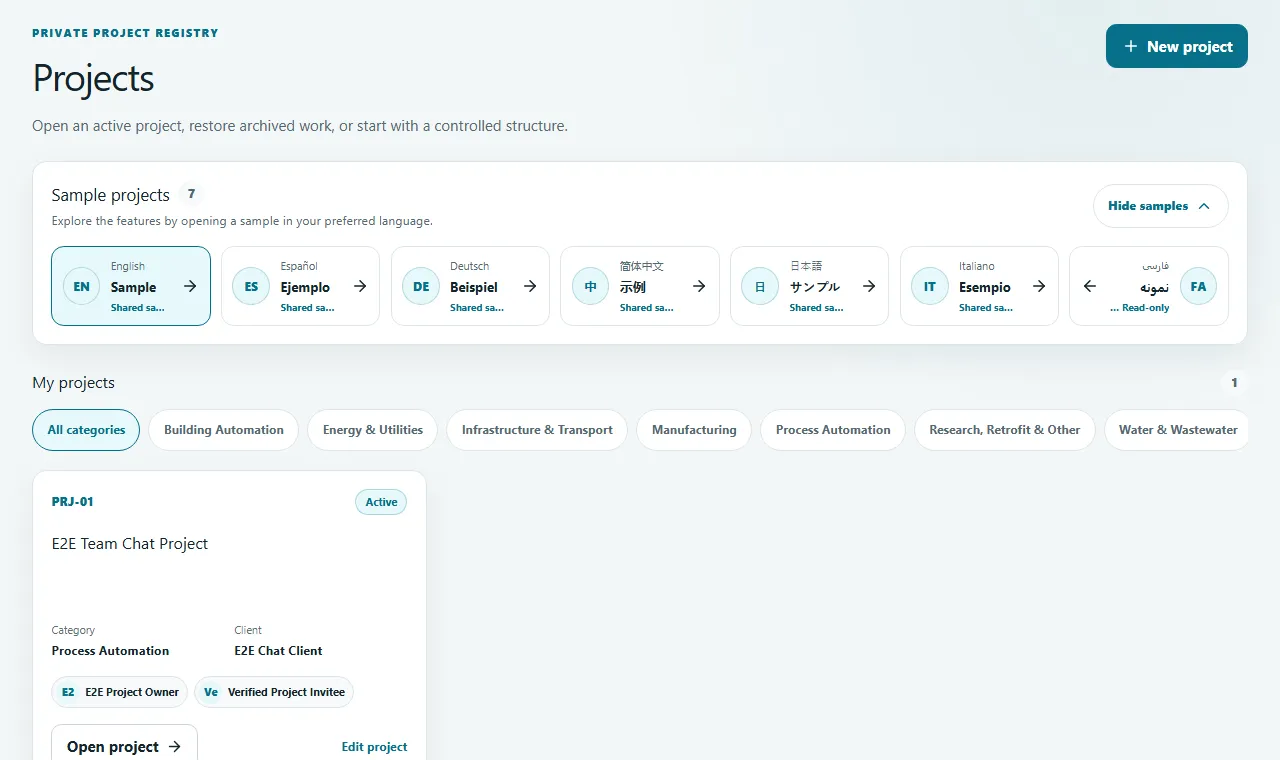
Task: Filter by Infrastructure & Transport
Action: [x=537, y=430]
